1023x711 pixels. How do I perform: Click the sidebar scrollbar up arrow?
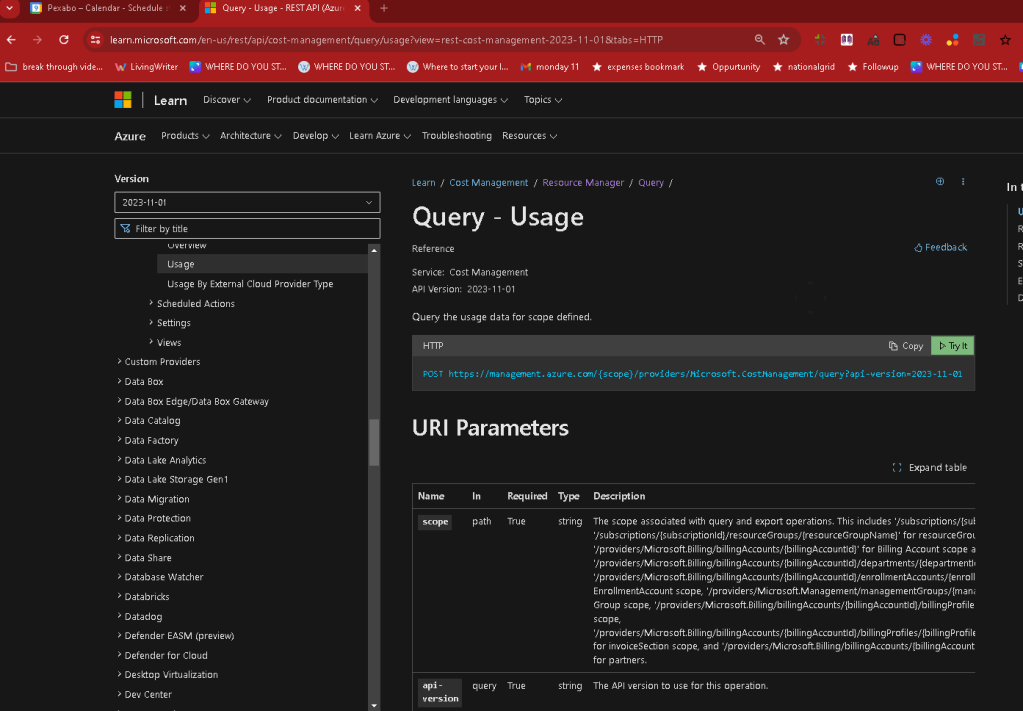[374, 250]
